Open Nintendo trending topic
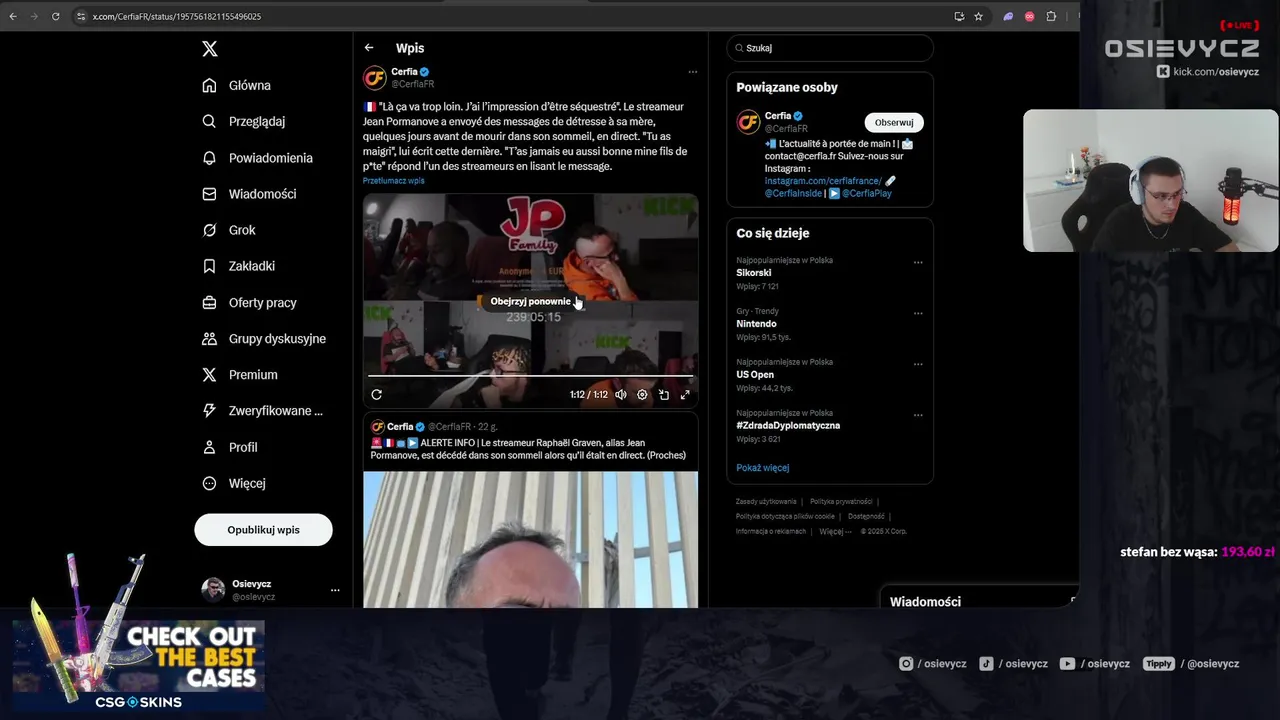1280x720 pixels. tap(756, 324)
